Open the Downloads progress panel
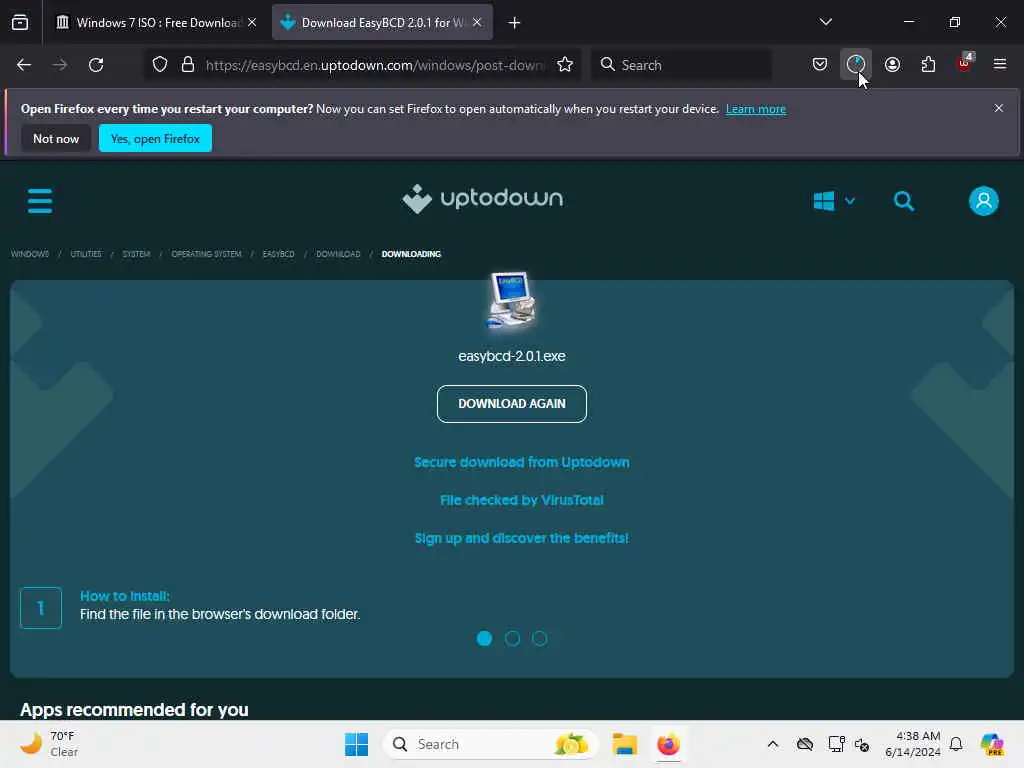Image resolution: width=1024 pixels, height=768 pixels. (856, 64)
